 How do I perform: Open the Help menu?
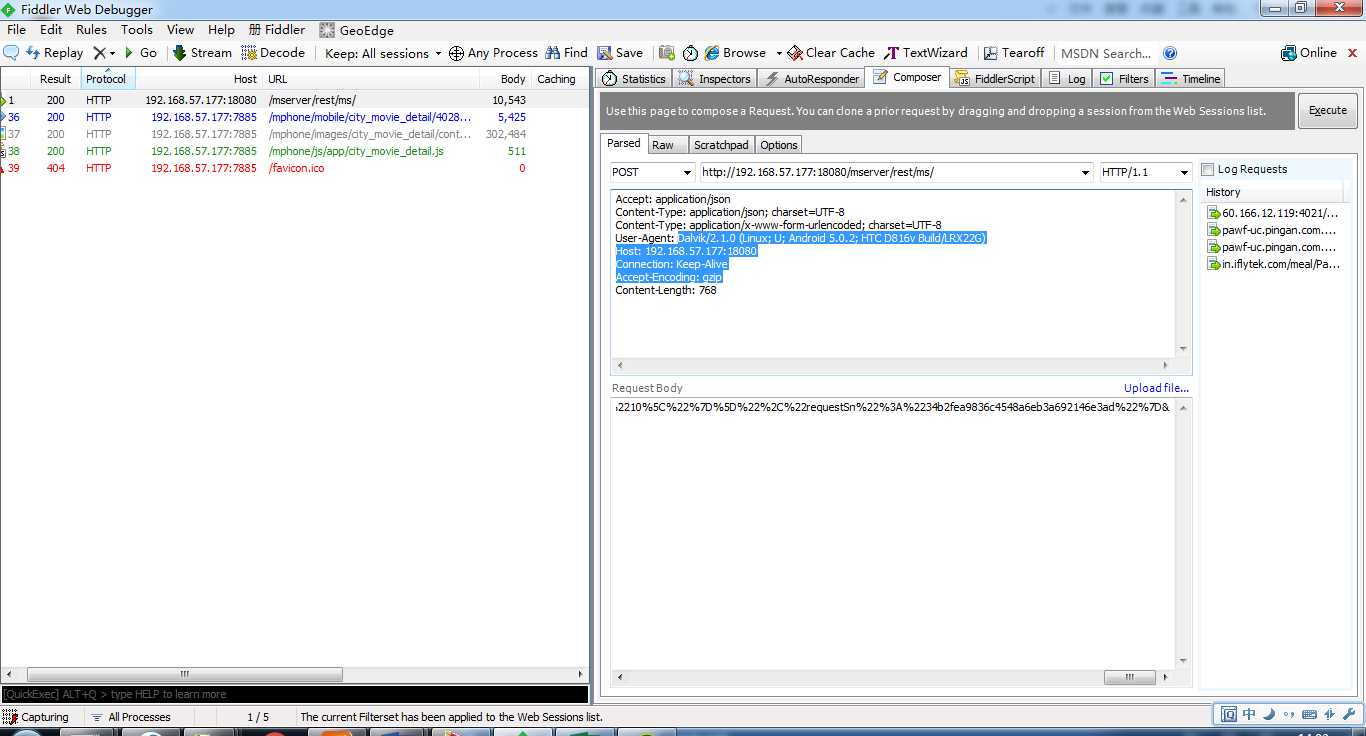[222, 30]
